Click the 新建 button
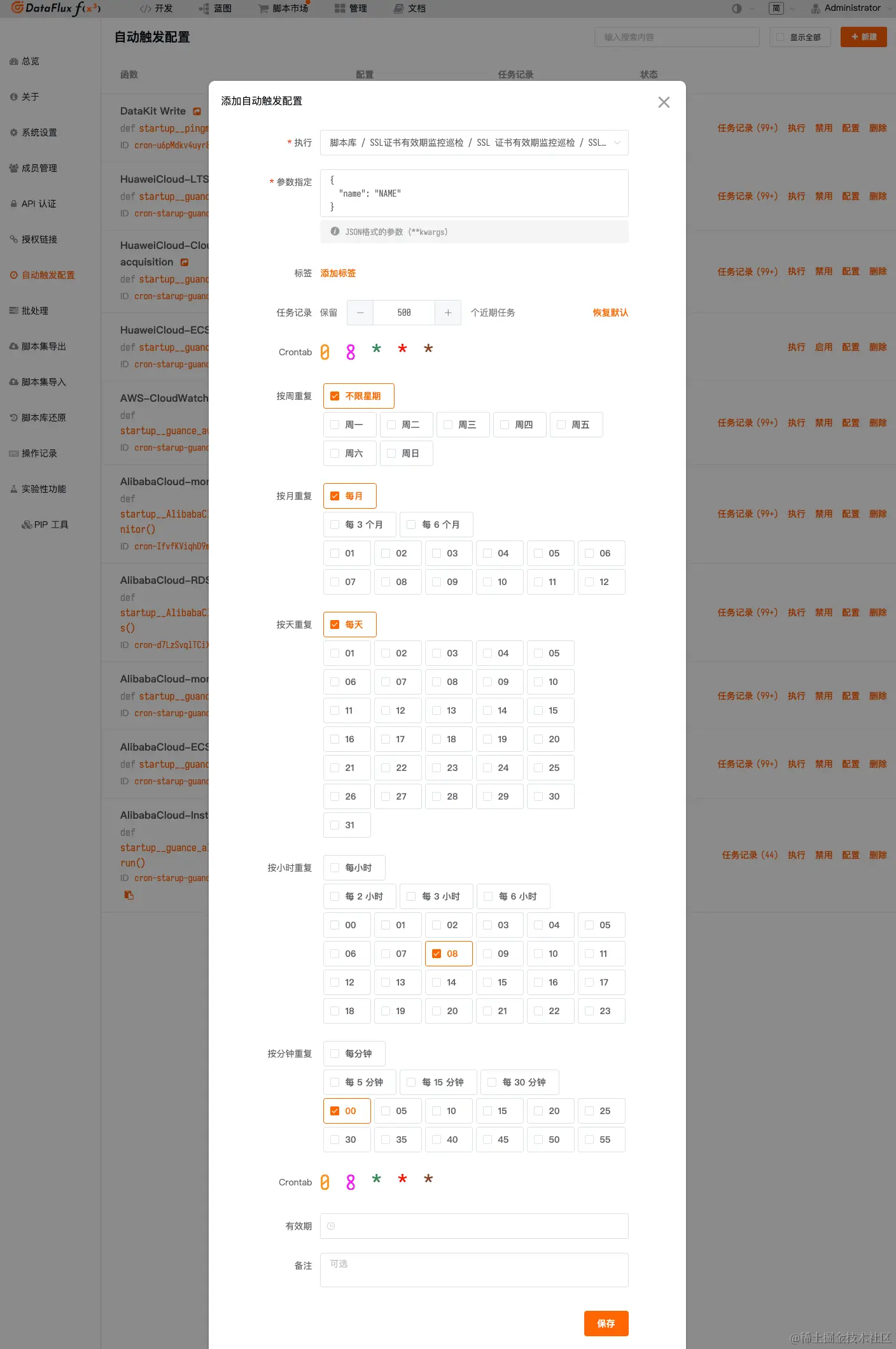This screenshot has width=896, height=1349. tap(864, 37)
